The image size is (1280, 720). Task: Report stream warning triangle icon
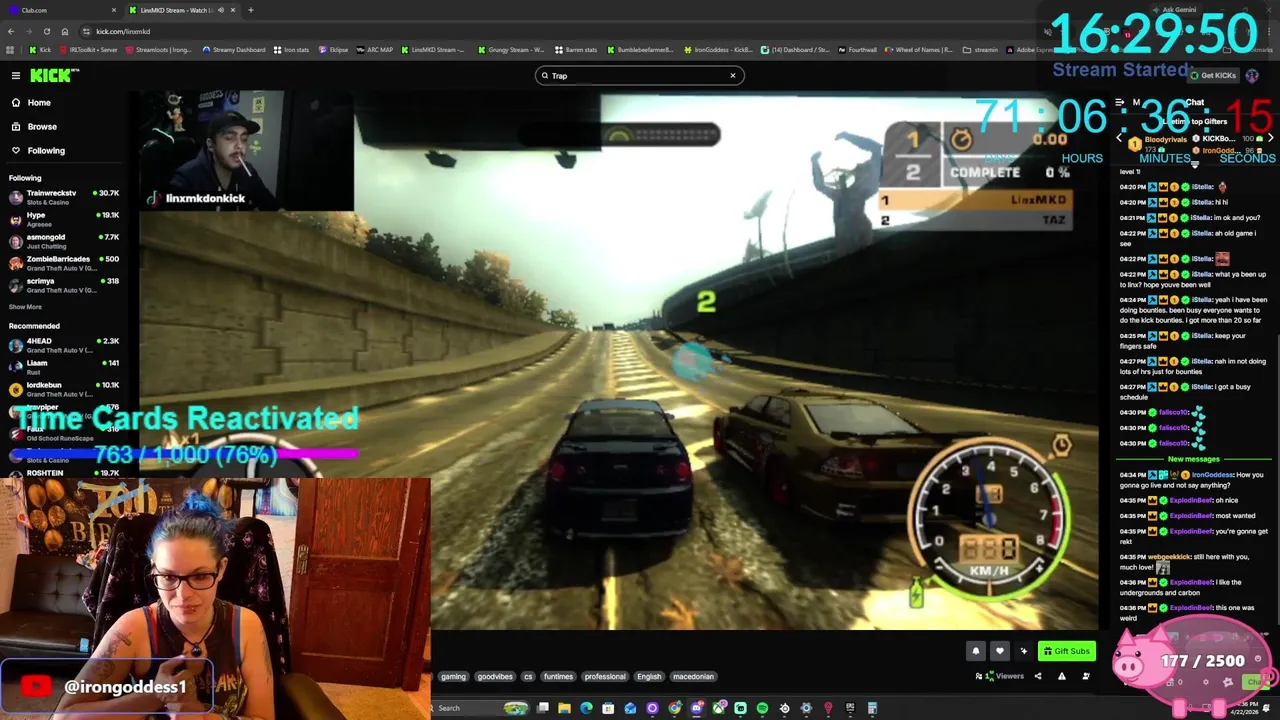tap(1061, 676)
